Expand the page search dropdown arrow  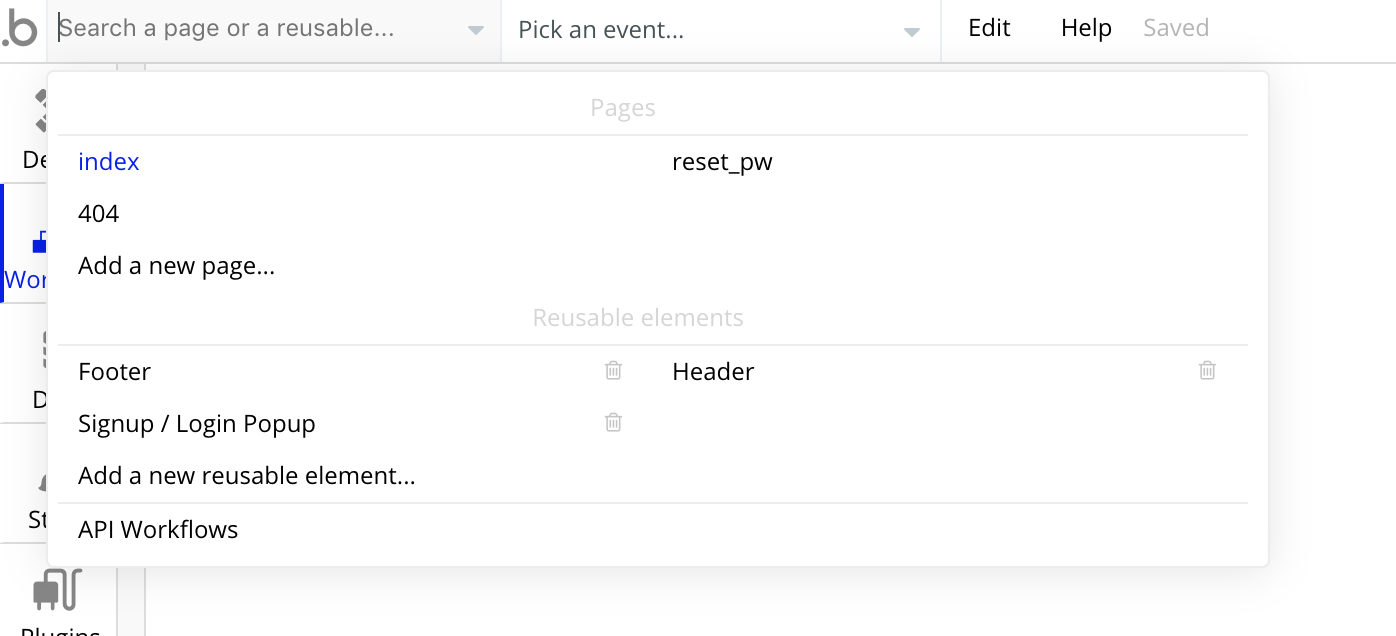[476, 31]
